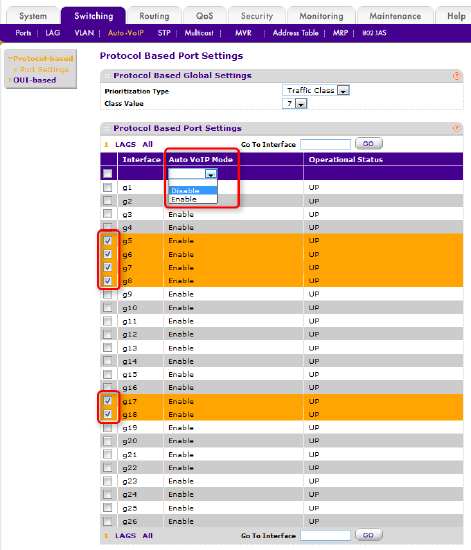This screenshot has height=550, width=471.
Task: Open the Maintenance tab
Action: coord(395,16)
